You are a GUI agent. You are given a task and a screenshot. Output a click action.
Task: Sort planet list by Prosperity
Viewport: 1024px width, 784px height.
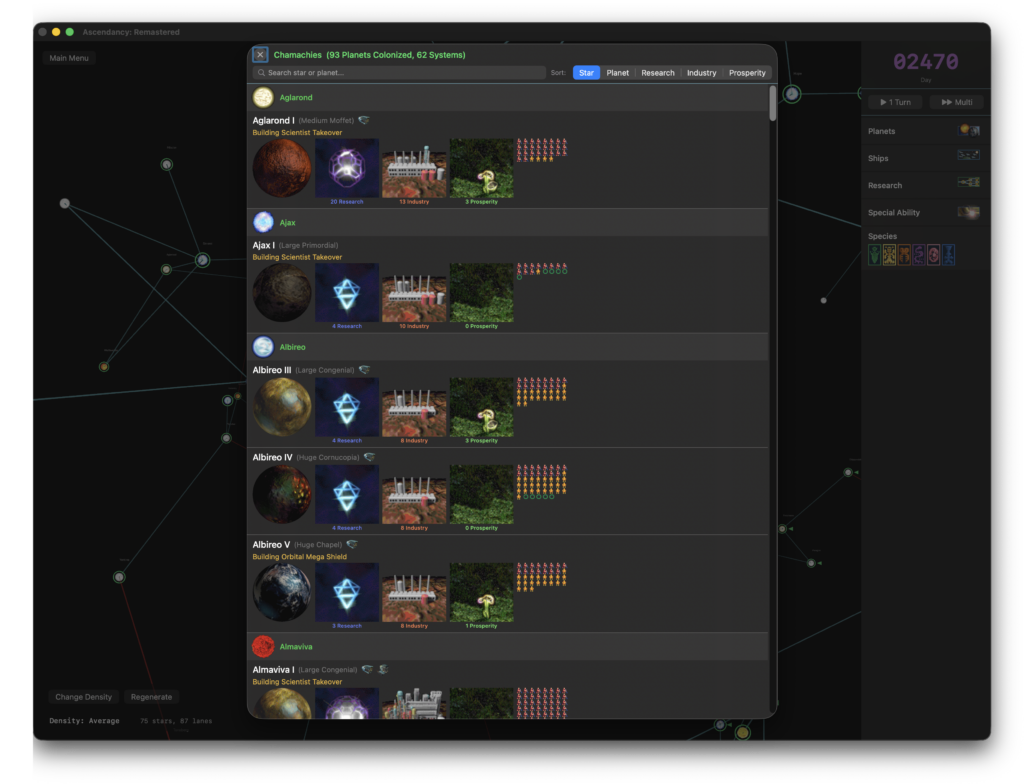pyautogui.click(x=746, y=73)
